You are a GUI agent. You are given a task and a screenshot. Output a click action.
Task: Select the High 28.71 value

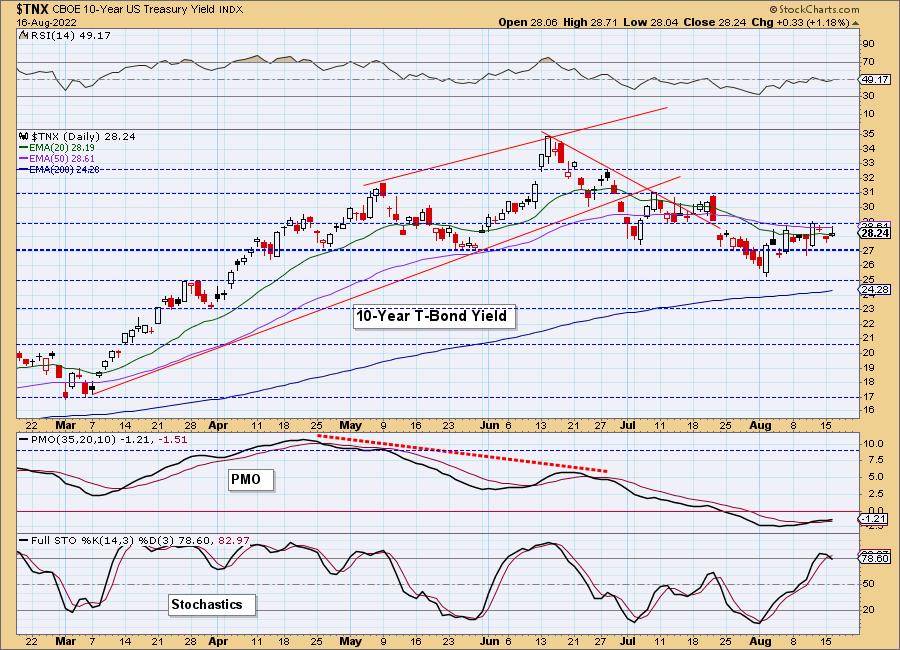click(x=589, y=22)
